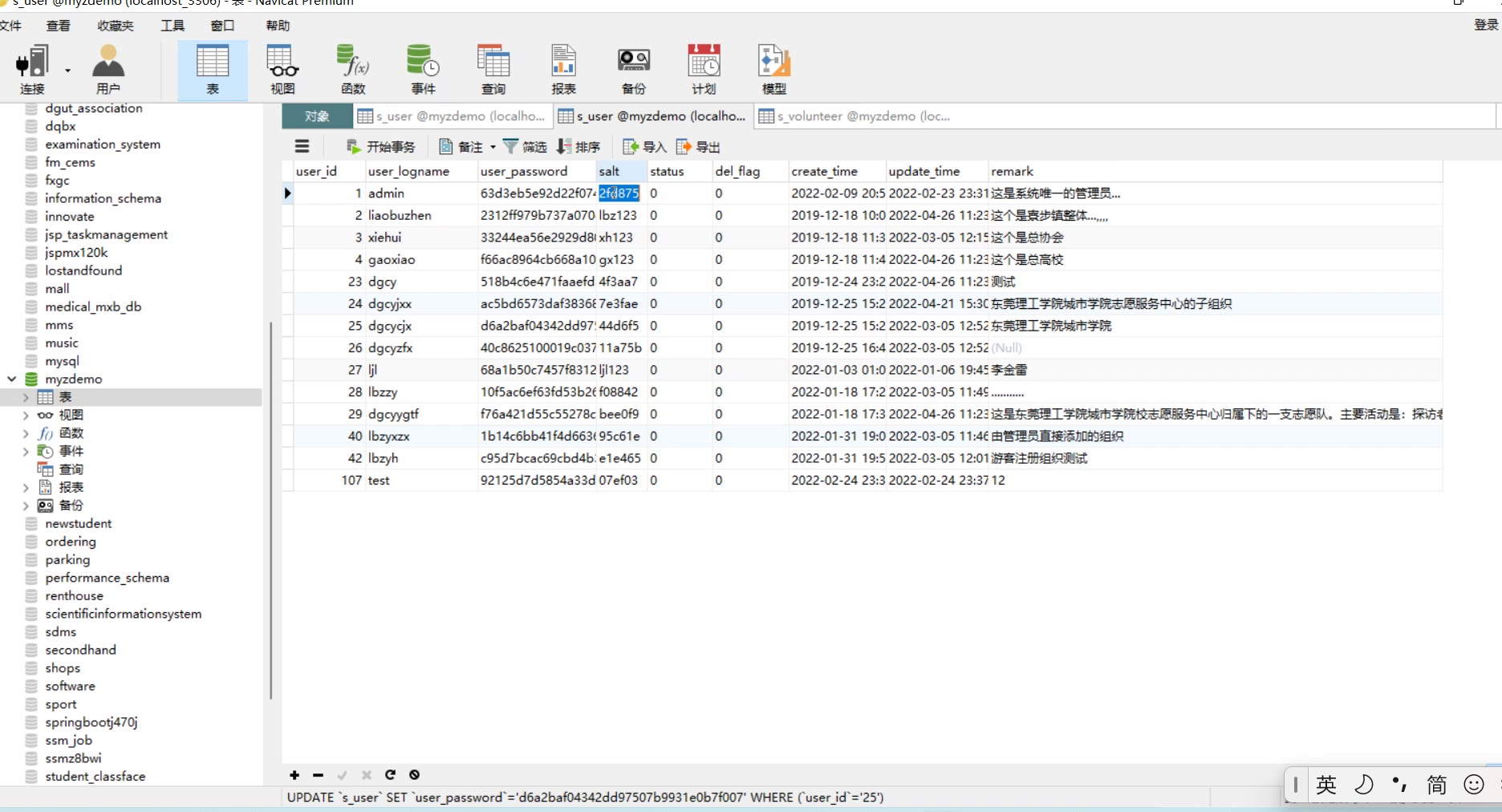The image size is (1502, 812).
Task: Select the 查询 (Queries) node under myzdemo
Action: pos(71,469)
